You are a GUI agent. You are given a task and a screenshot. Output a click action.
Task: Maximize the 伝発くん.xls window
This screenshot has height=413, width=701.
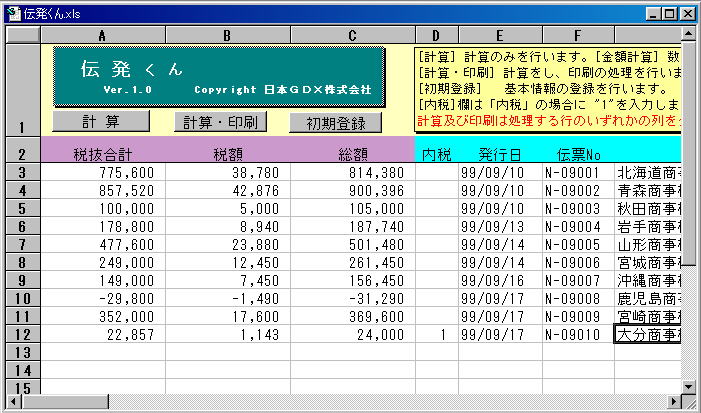(669, 12)
